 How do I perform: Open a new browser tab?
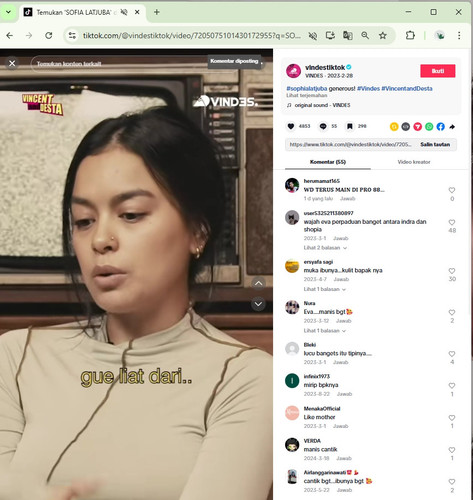(157, 12)
